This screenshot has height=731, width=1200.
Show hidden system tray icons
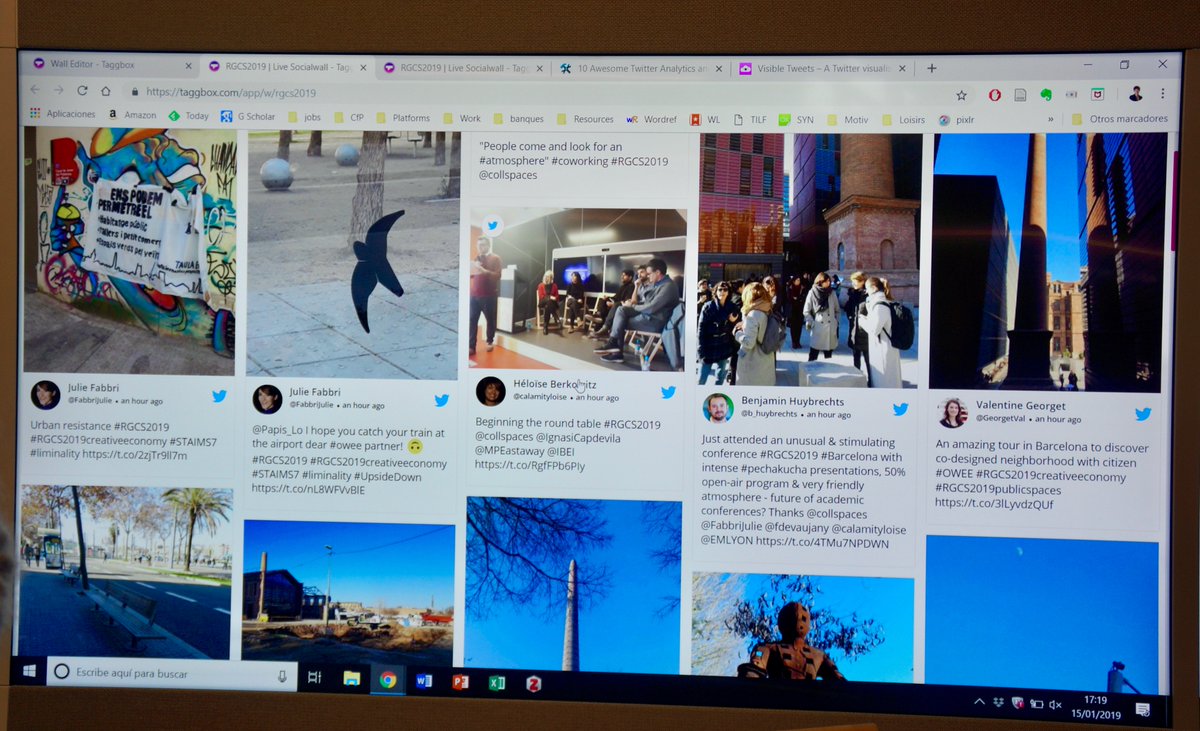[x=979, y=703]
